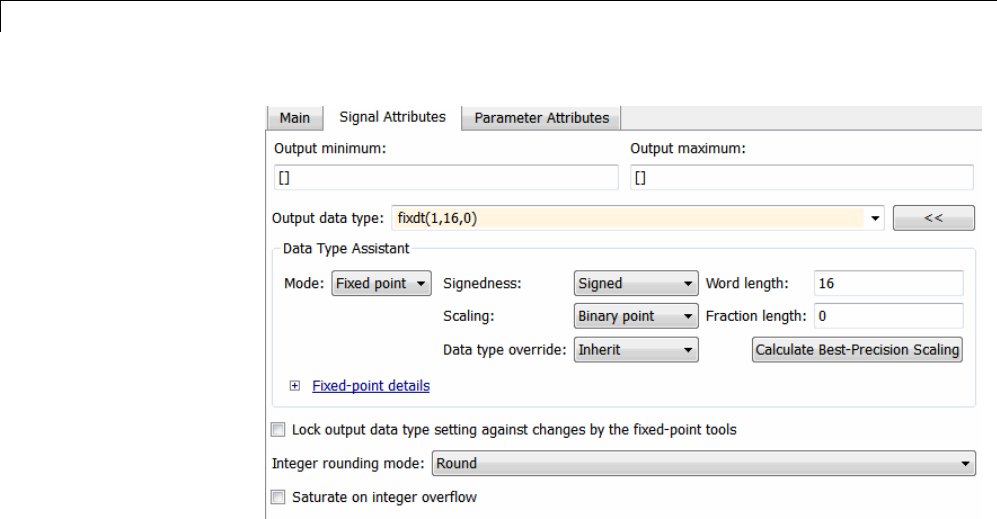The height and width of the screenshot is (519, 997).
Task: Collapse Data Type Assistant with << button
Action: (x=933, y=218)
